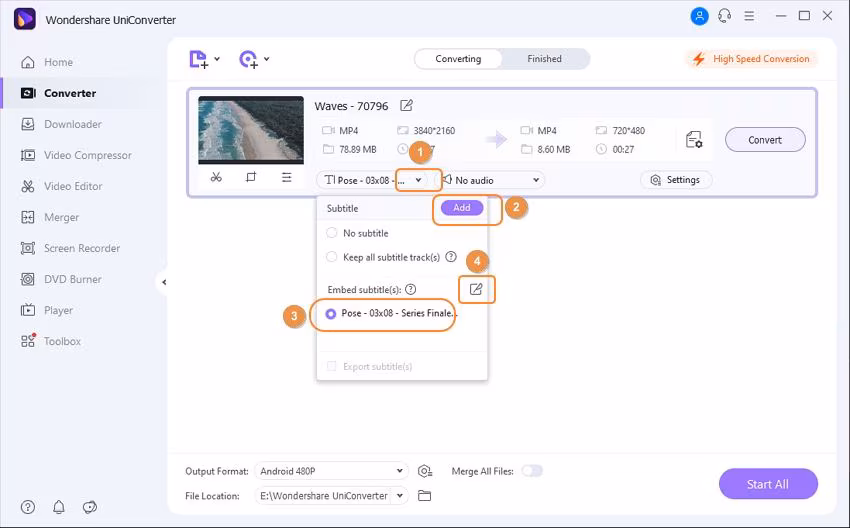Open the user account profile icon
Image resolution: width=850 pixels, height=528 pixels.
(x=699, y=16)
